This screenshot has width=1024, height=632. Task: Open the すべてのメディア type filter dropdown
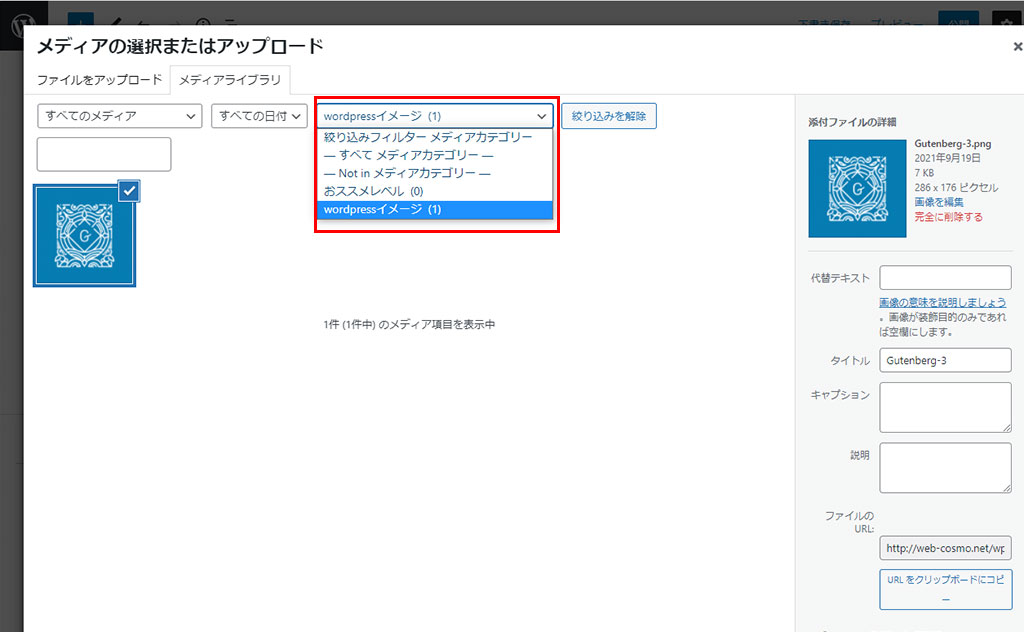click(119, 116)
